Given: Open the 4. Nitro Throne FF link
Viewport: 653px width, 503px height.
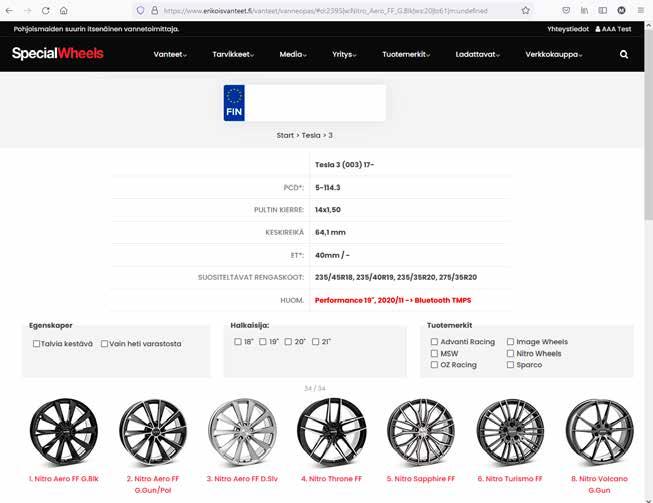Looking at the screenshot, I should pyautogui.click(x=331, y=478).
